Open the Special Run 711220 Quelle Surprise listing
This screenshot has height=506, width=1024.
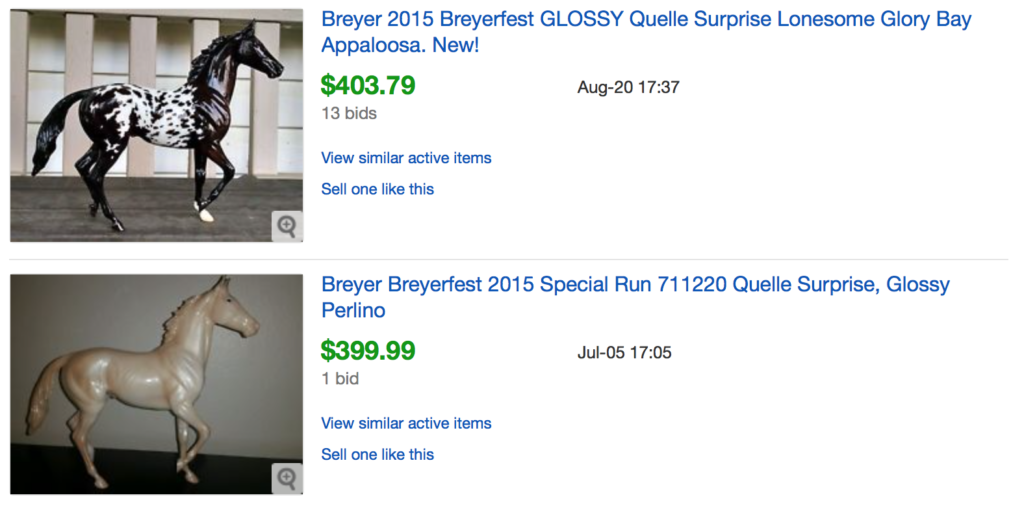click(x=635, y=285)
